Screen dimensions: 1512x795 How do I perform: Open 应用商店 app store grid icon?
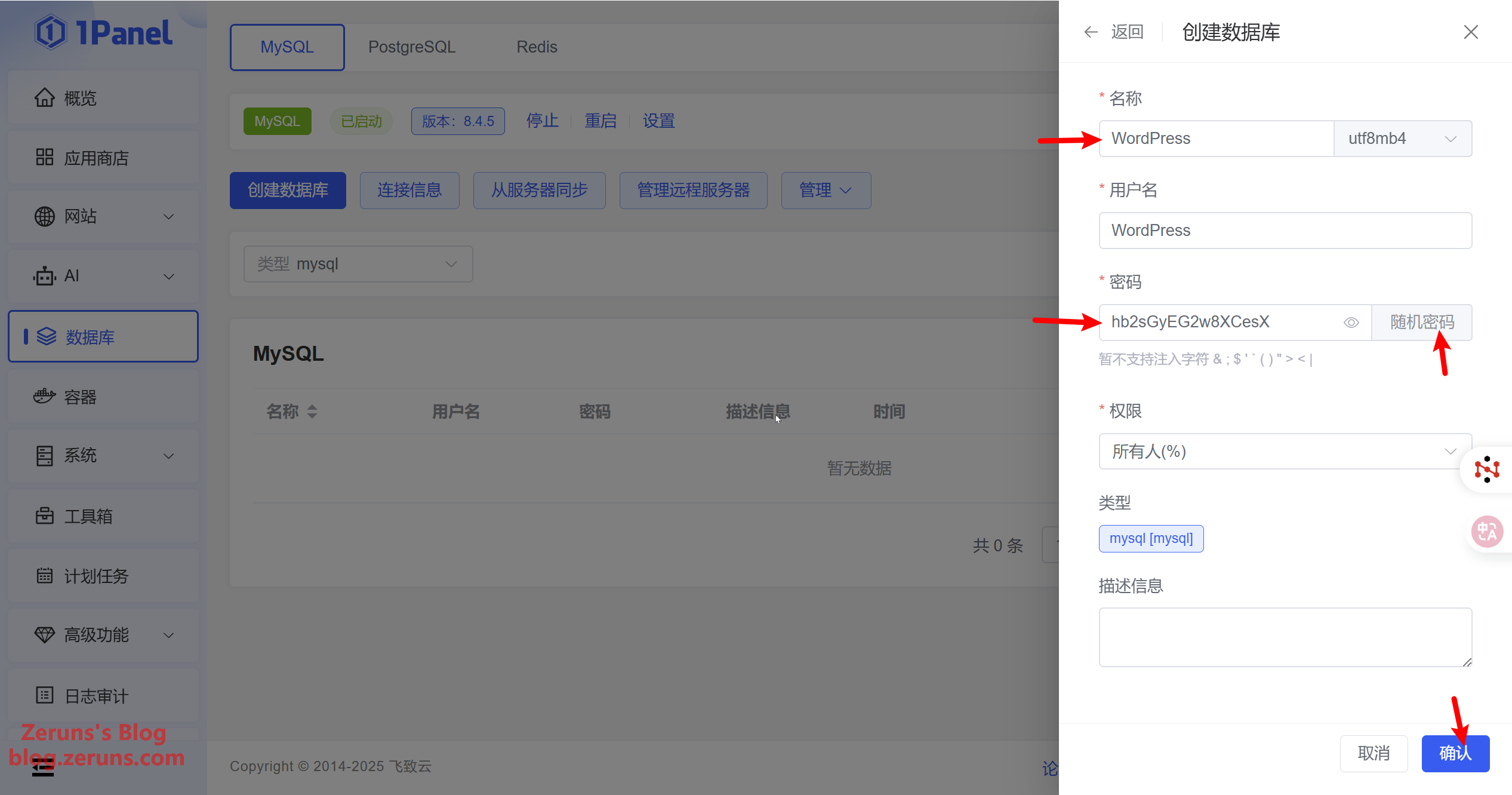(44, 158)
